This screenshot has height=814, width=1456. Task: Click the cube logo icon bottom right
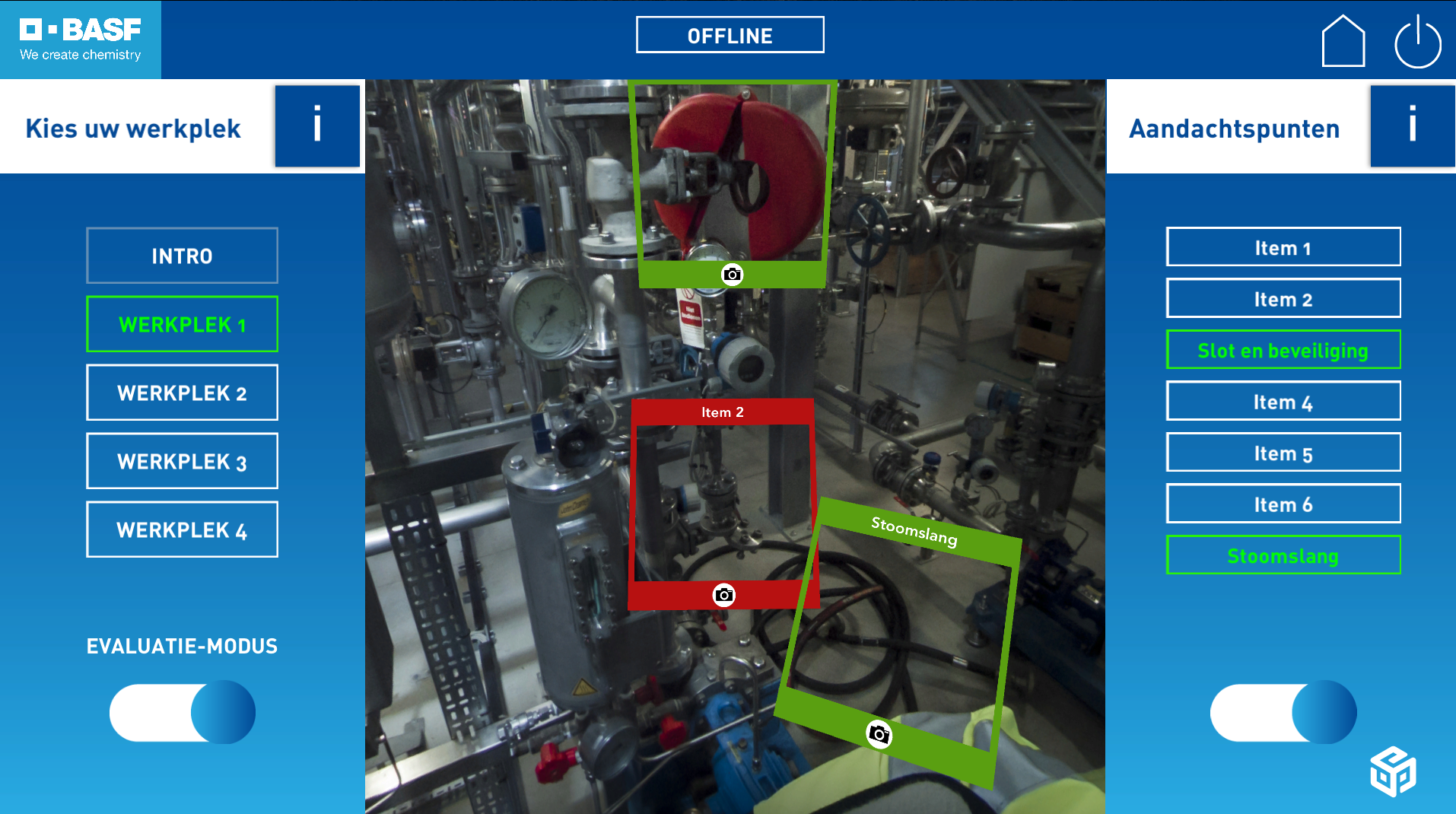[x=1392, y=771]
